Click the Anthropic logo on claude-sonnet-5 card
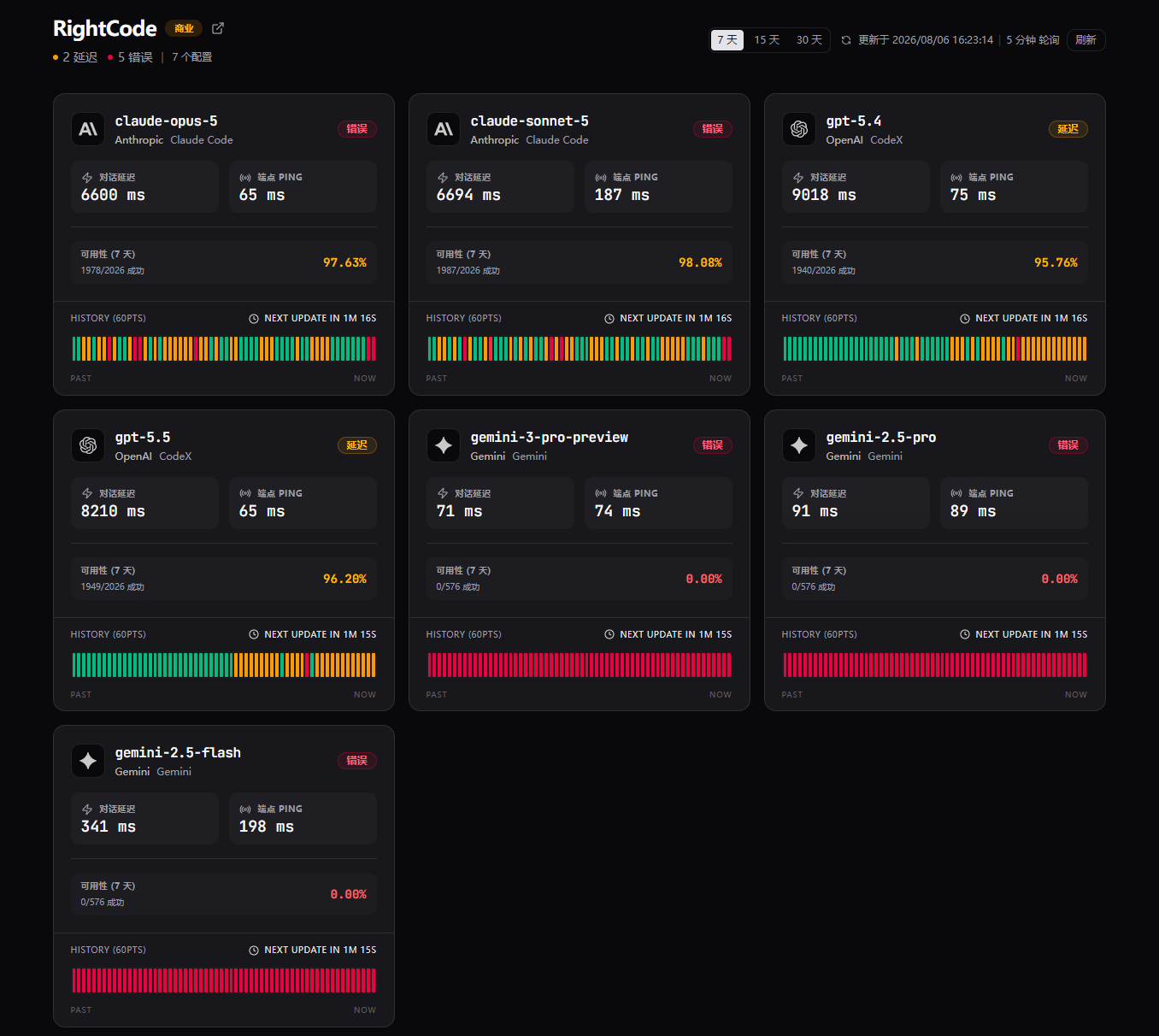The width and height of the screenshot is (1159, 1036). 444,129
